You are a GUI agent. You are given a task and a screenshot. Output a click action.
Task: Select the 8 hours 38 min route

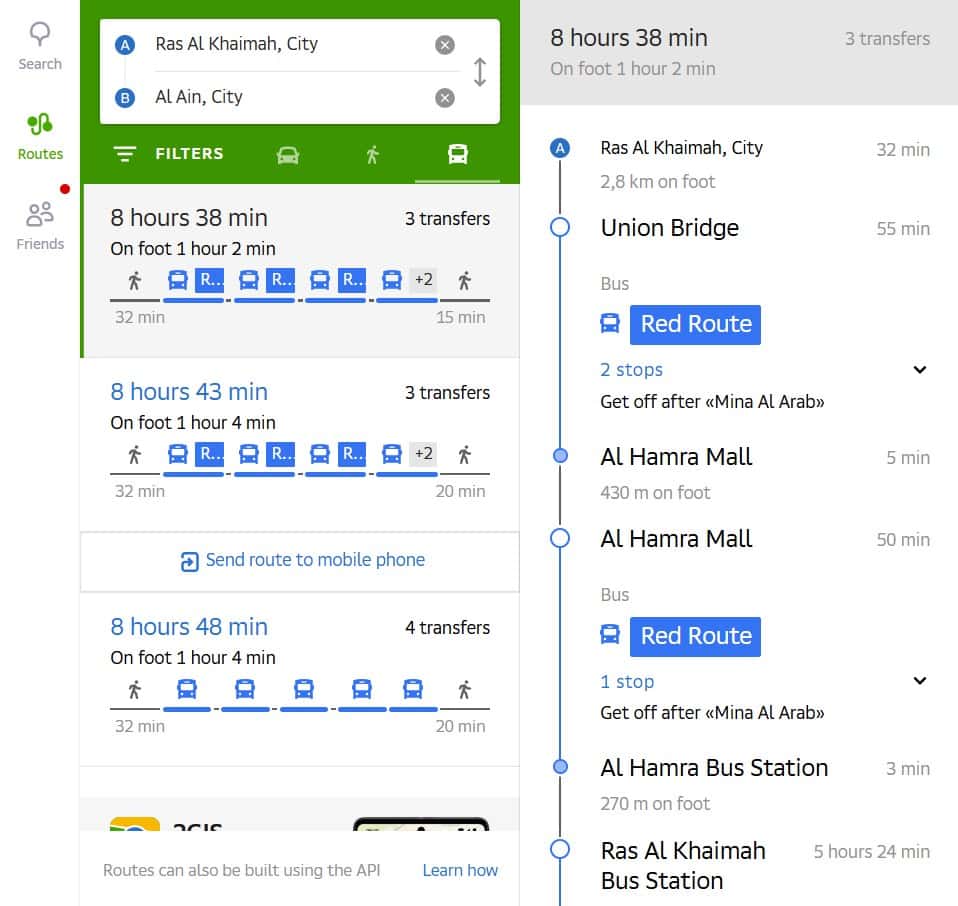click(x=300, y=270)
